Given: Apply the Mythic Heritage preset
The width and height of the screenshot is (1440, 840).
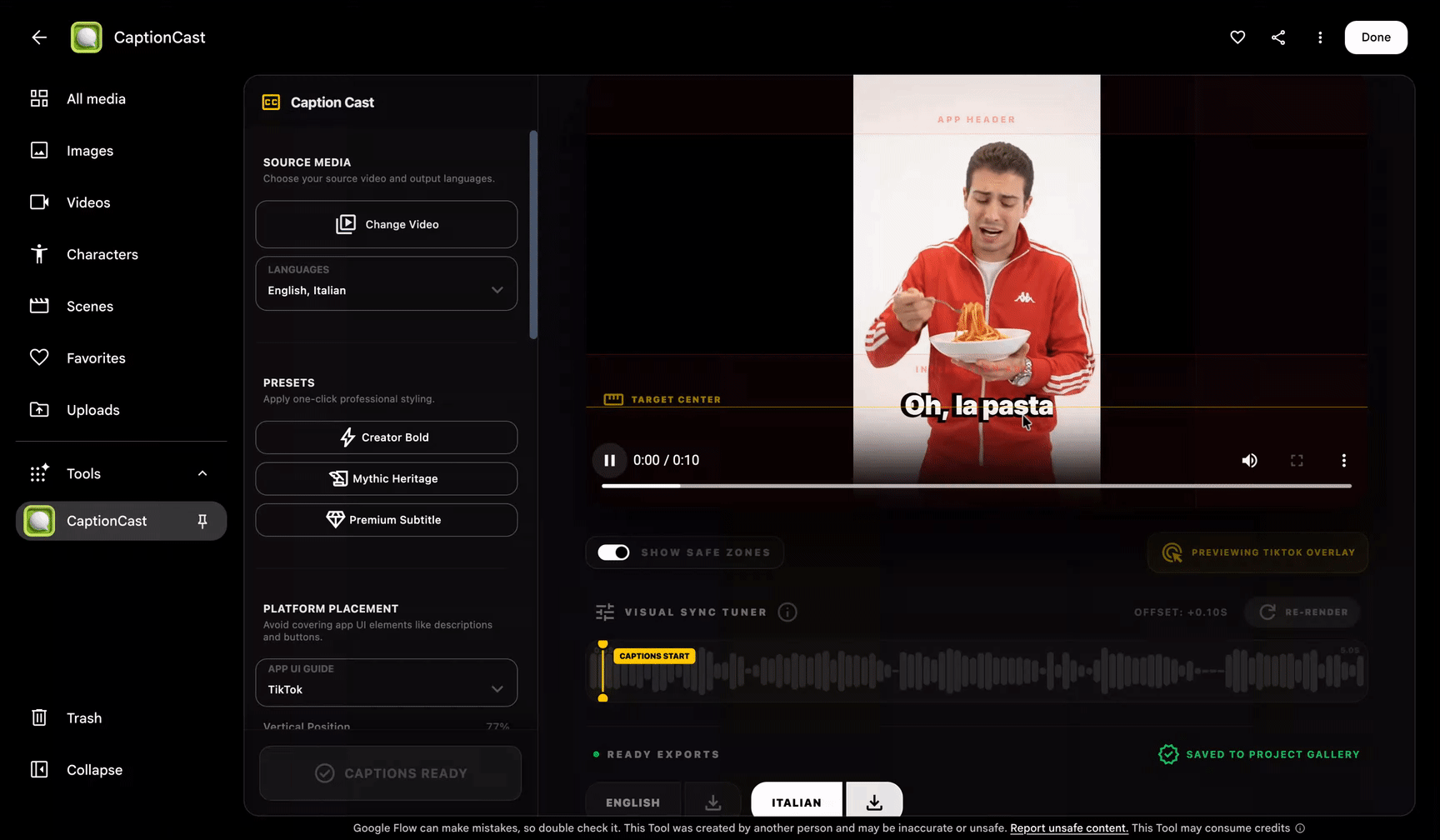Looking at the screenshot, I should [x=387, y=478].
